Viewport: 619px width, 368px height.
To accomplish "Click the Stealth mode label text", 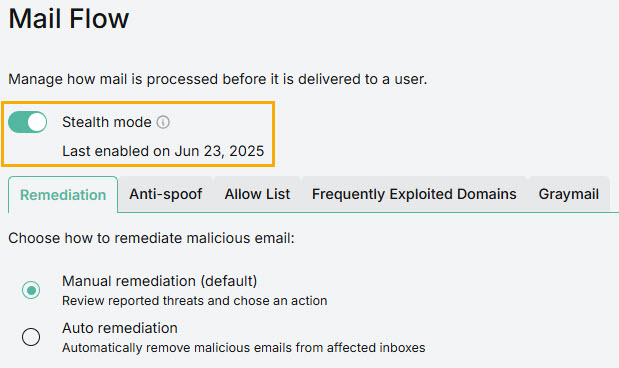I will tap(107, 122).
